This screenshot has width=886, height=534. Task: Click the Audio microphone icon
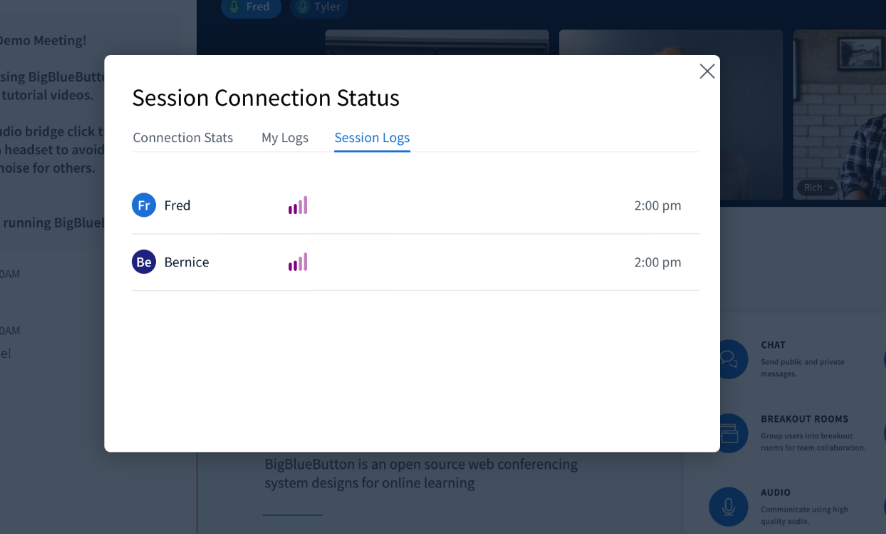pyautogui.click(x=728, y=507)
